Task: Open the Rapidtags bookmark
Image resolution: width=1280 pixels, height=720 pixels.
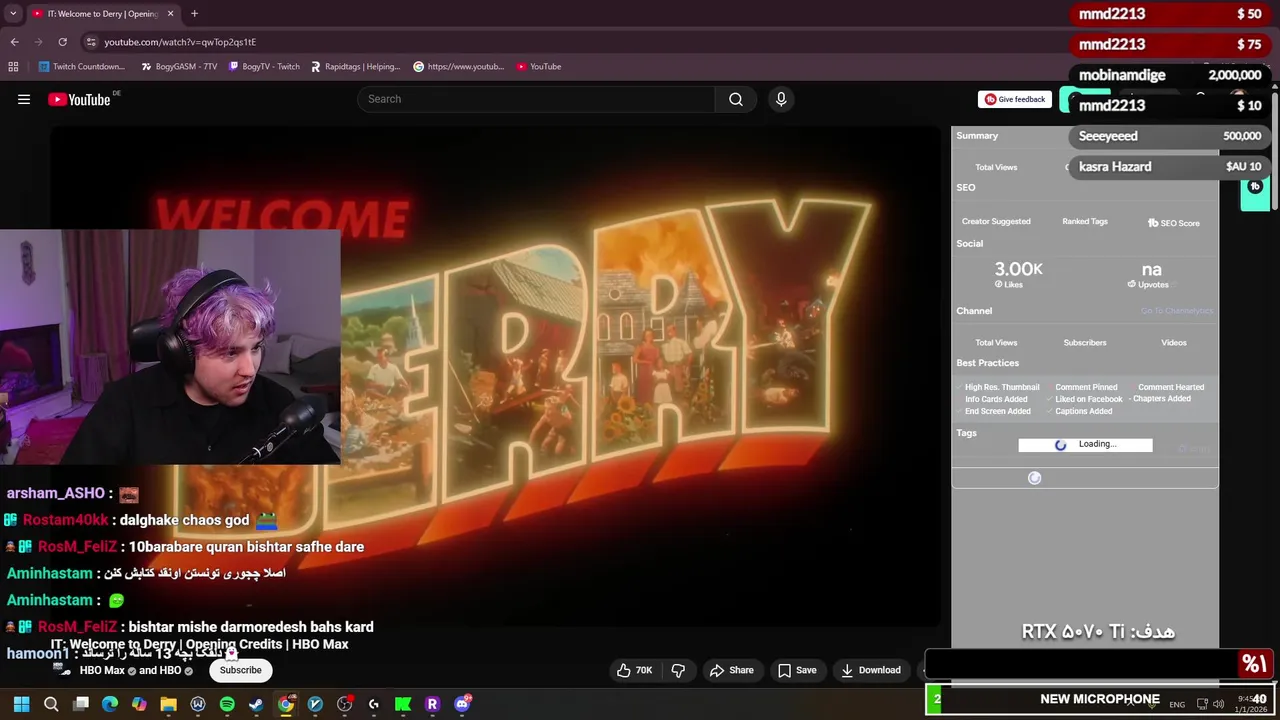Action: (x=355, y=67)
